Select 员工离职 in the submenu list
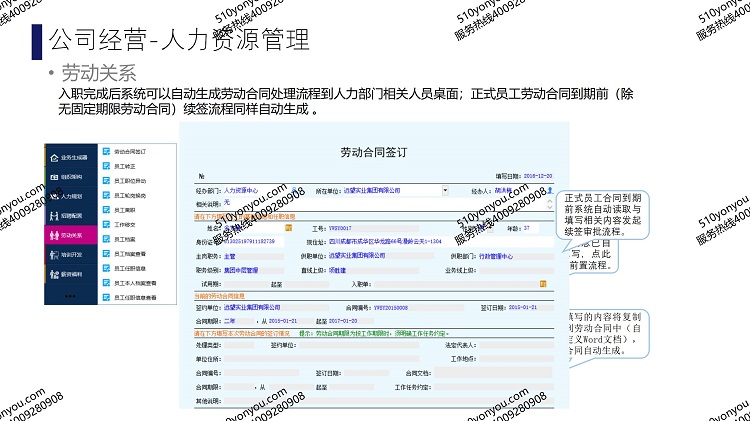Screen dimensions: 750x421 [123, 211]
